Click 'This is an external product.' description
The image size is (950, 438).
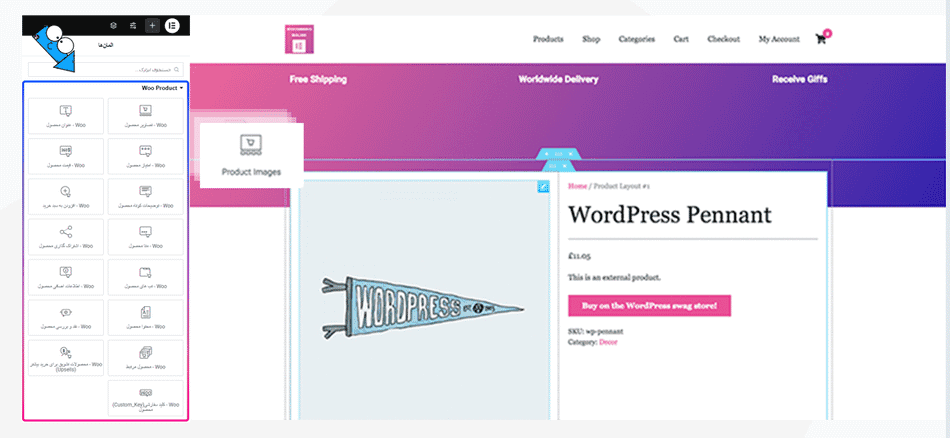614,277
